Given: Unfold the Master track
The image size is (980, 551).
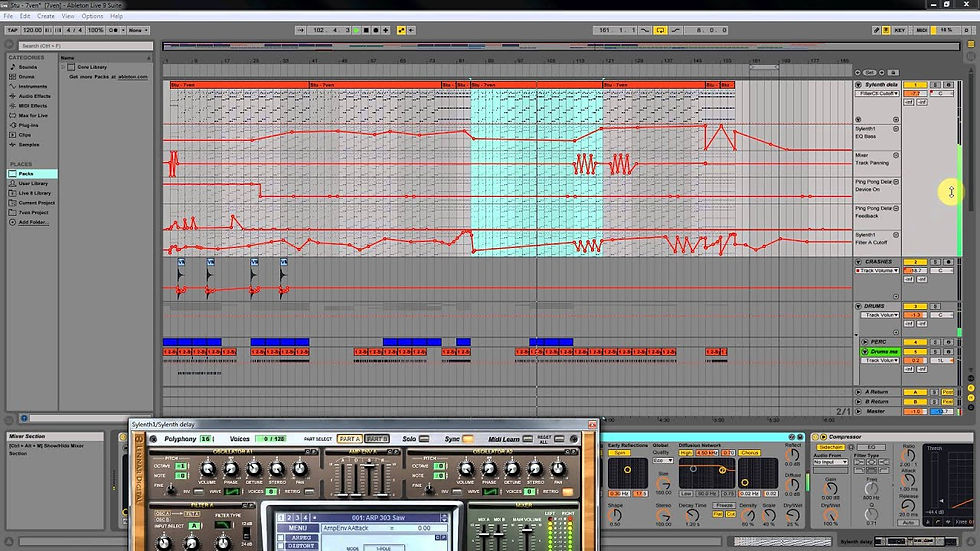Looking at the screenshot, I should (859, 411).
